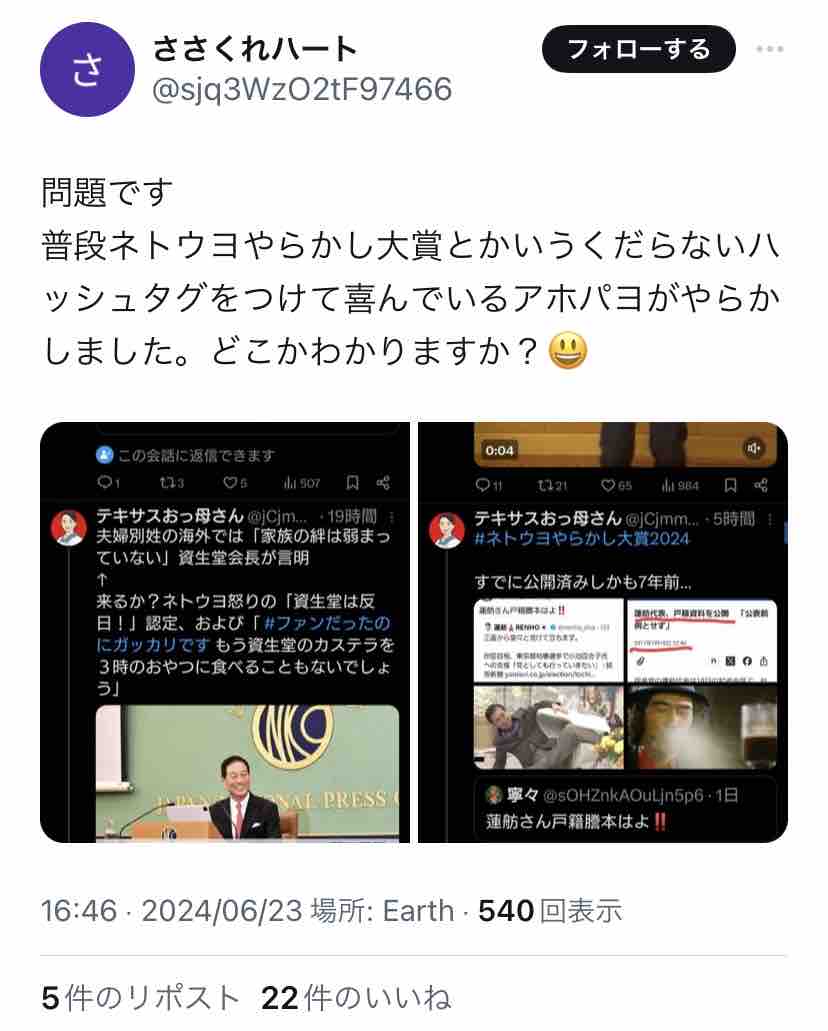Open ささくれハート profile avatar
Screen dimensions: 828x1031
(x=87, y=70)
